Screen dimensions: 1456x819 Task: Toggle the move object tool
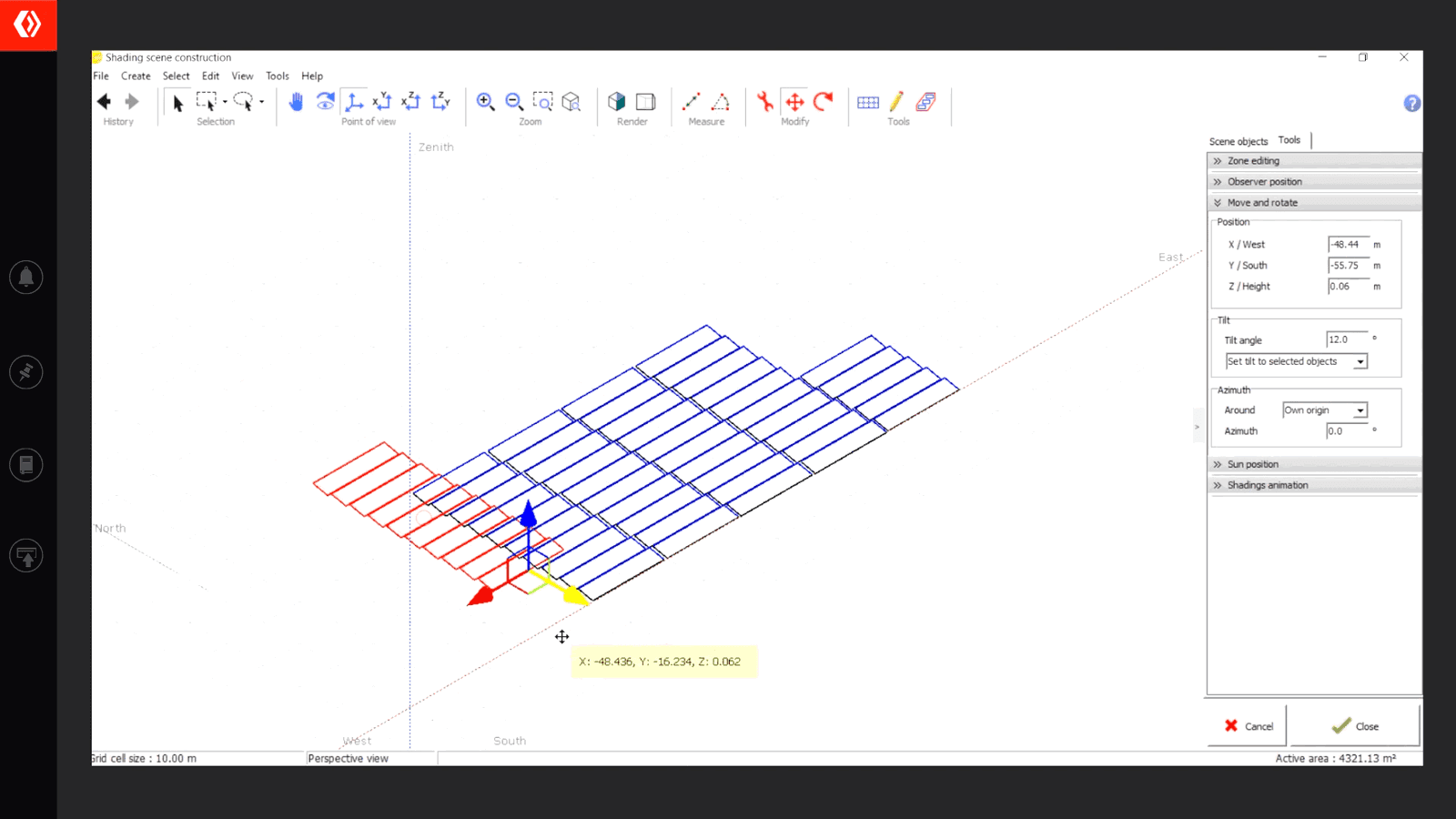(x=794, y=101)
